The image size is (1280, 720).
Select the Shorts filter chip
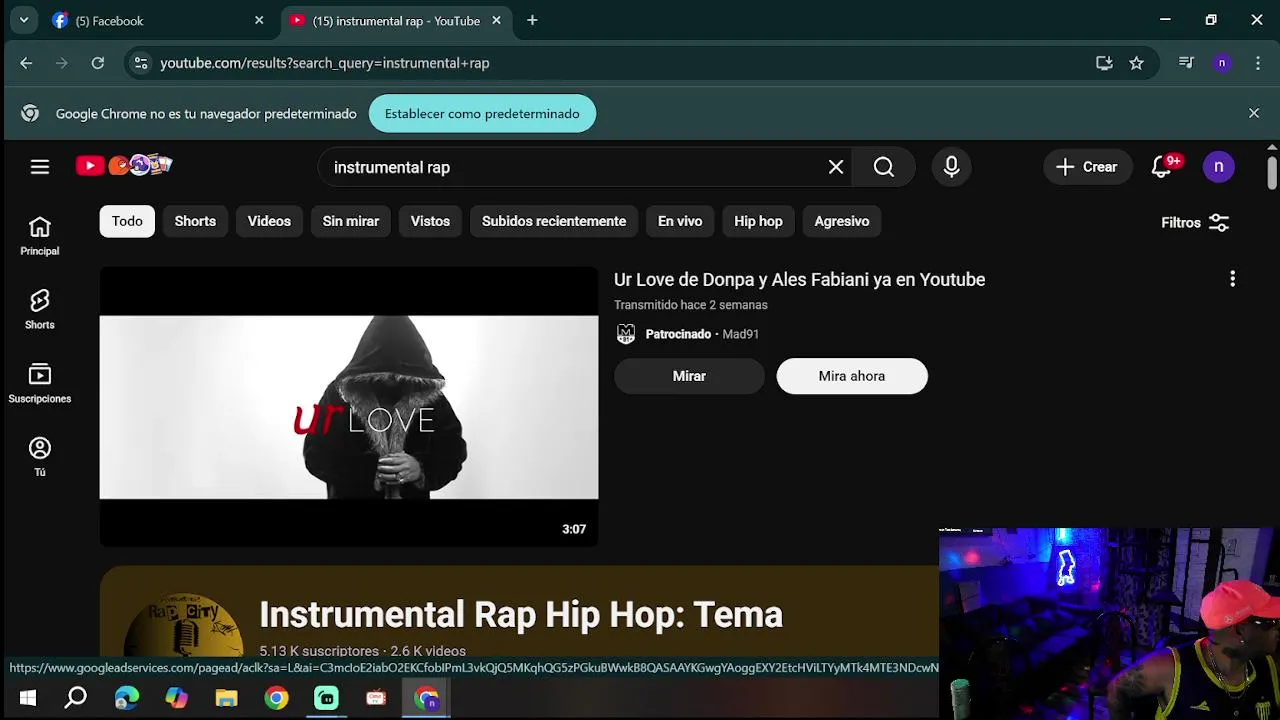click(x=195, y=221)
